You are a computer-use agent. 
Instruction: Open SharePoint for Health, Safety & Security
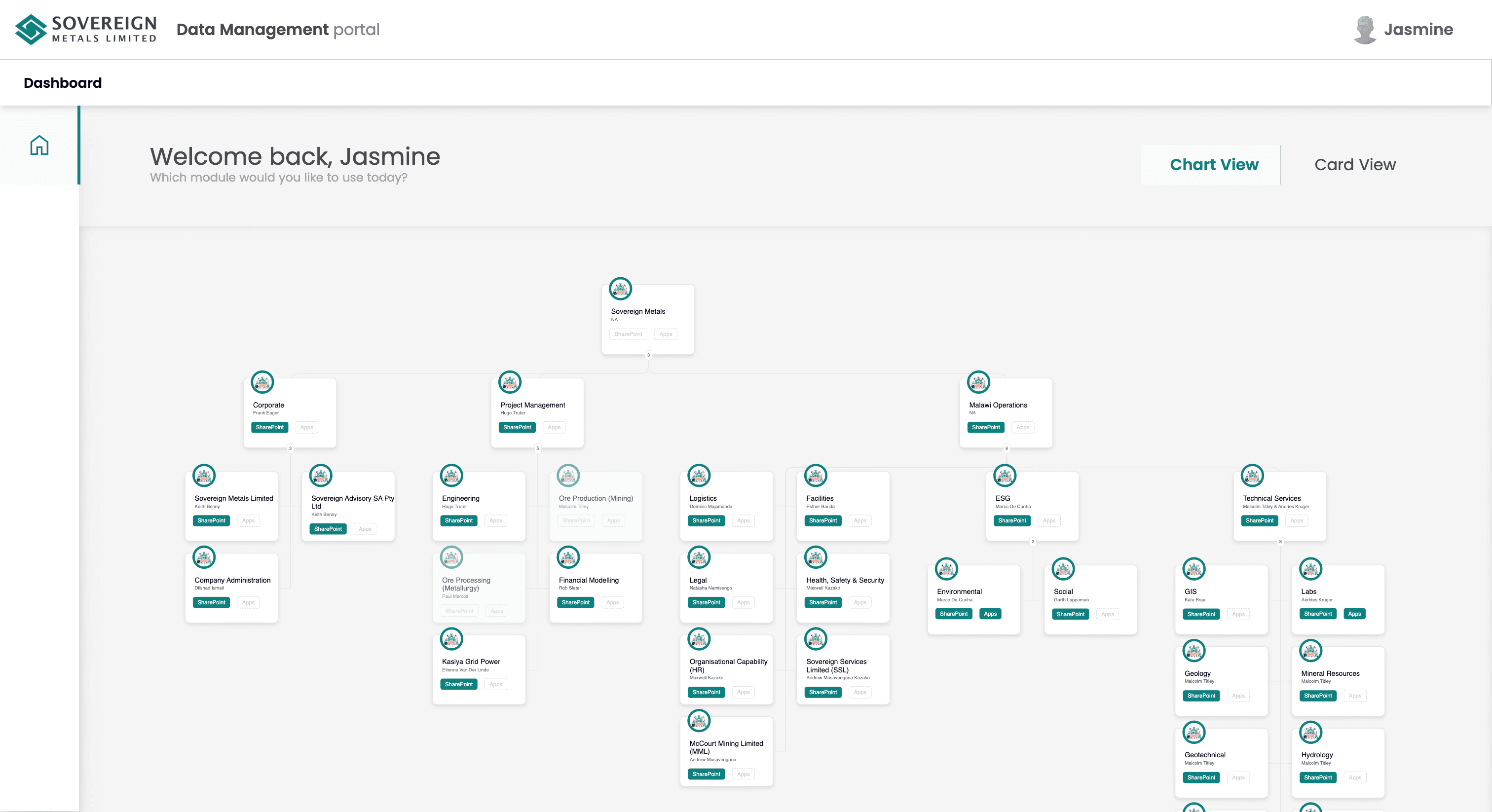click(x=823, y=602)
